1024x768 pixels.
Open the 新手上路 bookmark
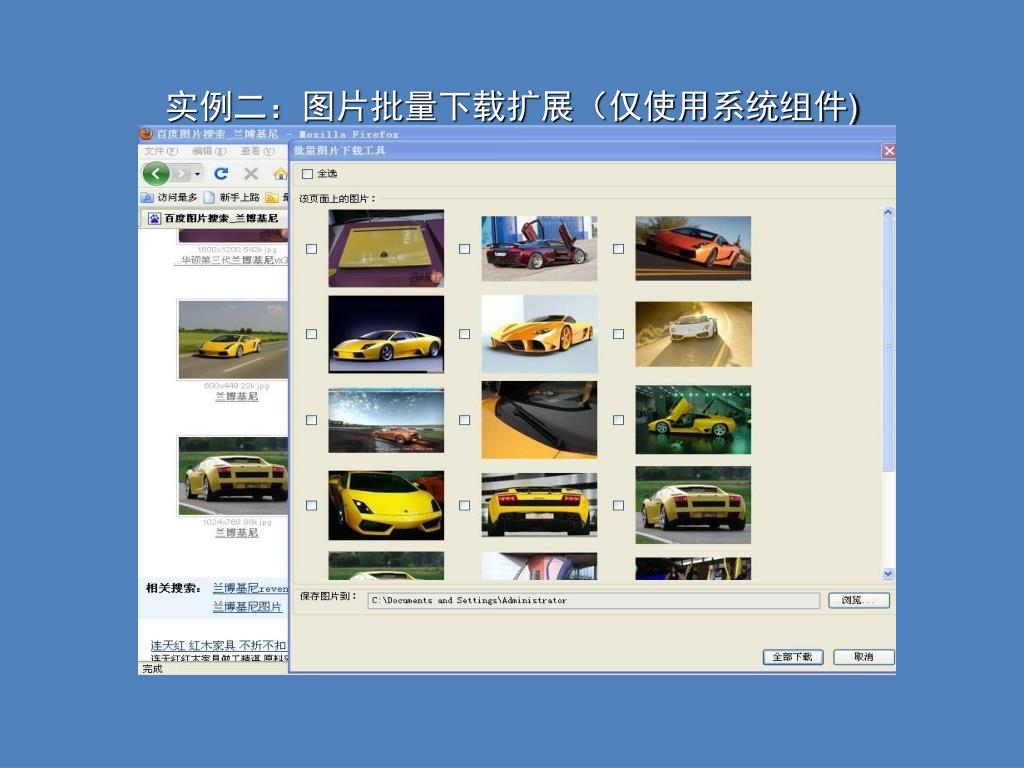point(232,197)
